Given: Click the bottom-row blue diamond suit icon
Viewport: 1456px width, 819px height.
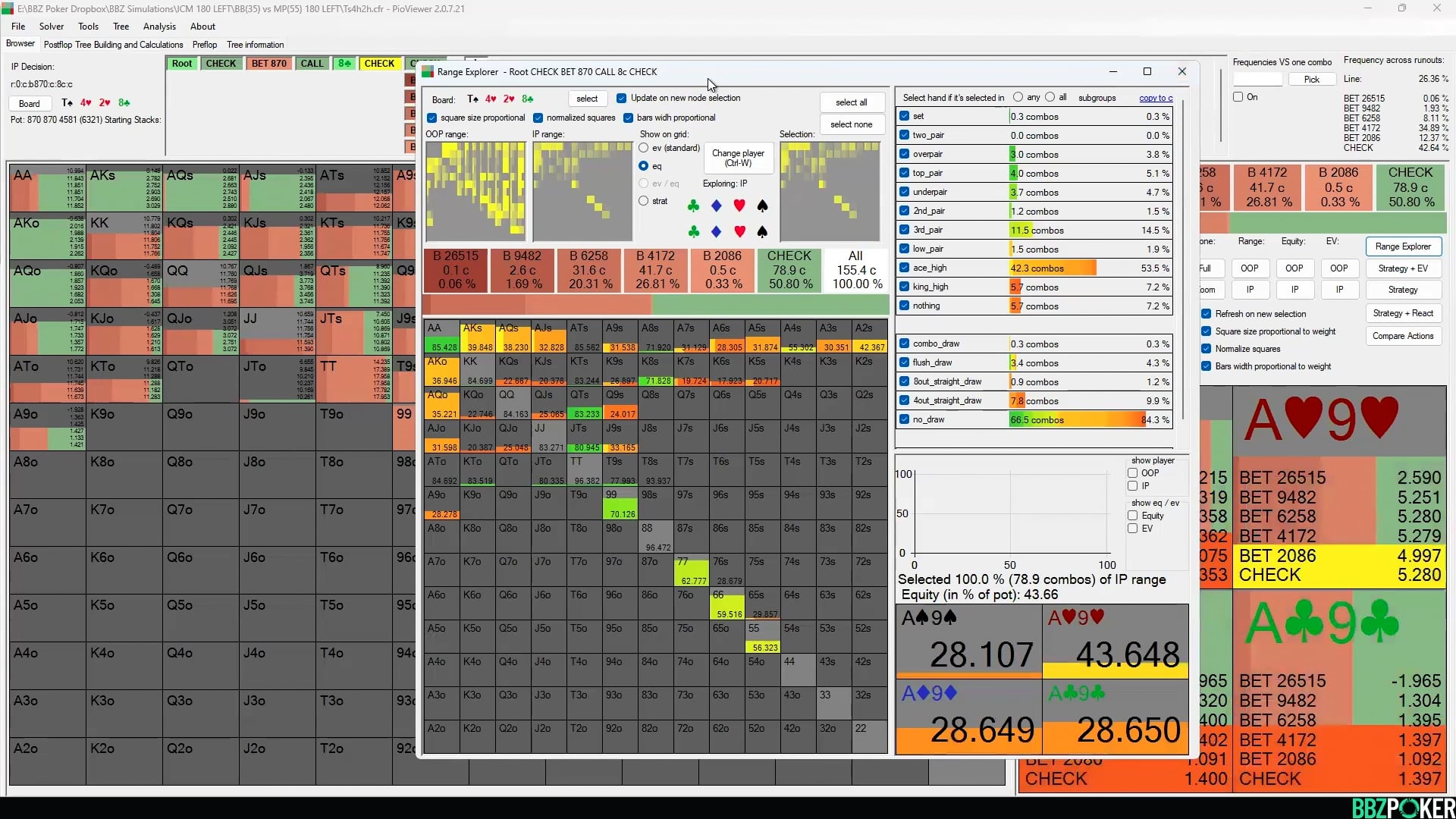Looking at the screenshot, I should click(716, 231).
